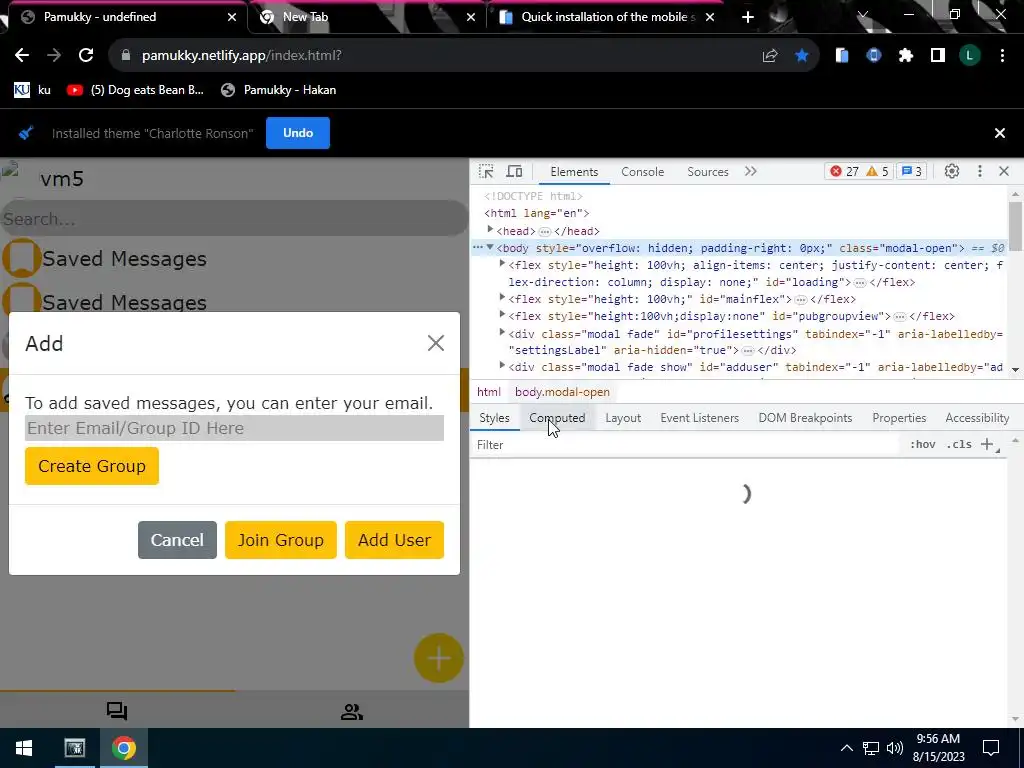Open the Layout pane tab
1024x768 pixels.
(x=623, y=418)
